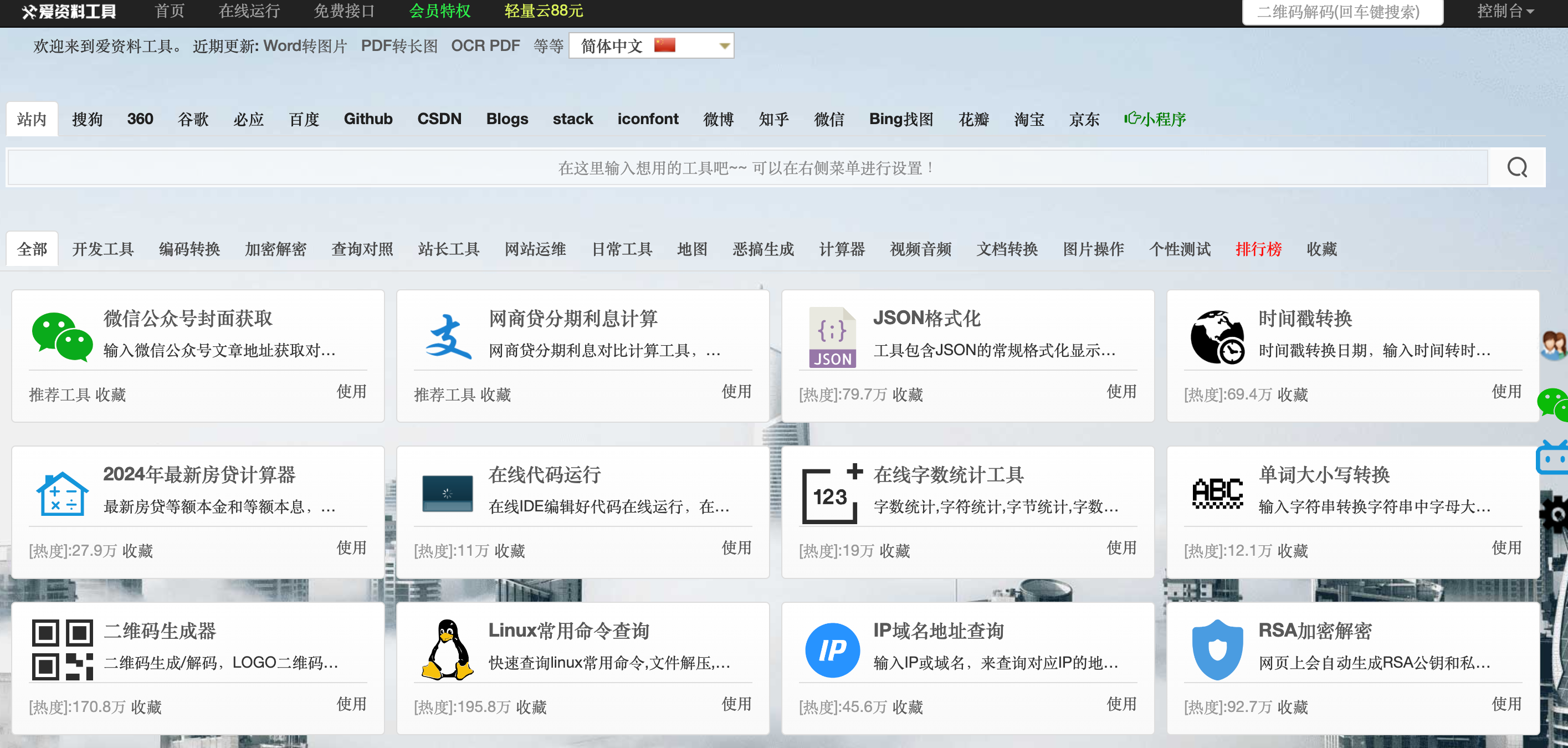Click 使用 on JSON格式化 card
This screenshot has height=748, width=1568.
click(1121, 391)
